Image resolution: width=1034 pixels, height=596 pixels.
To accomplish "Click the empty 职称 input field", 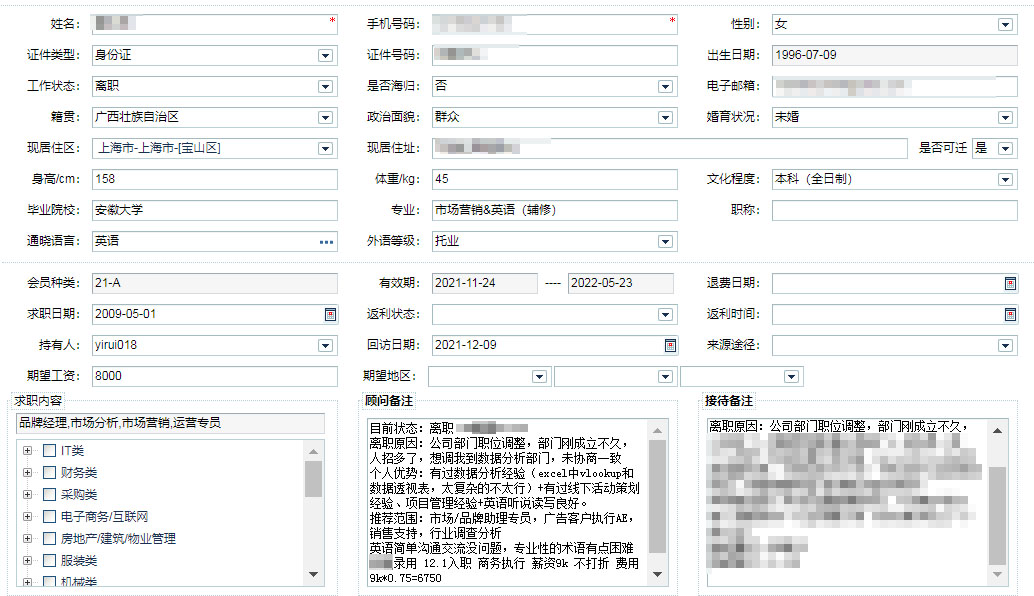I will point(895,210).
